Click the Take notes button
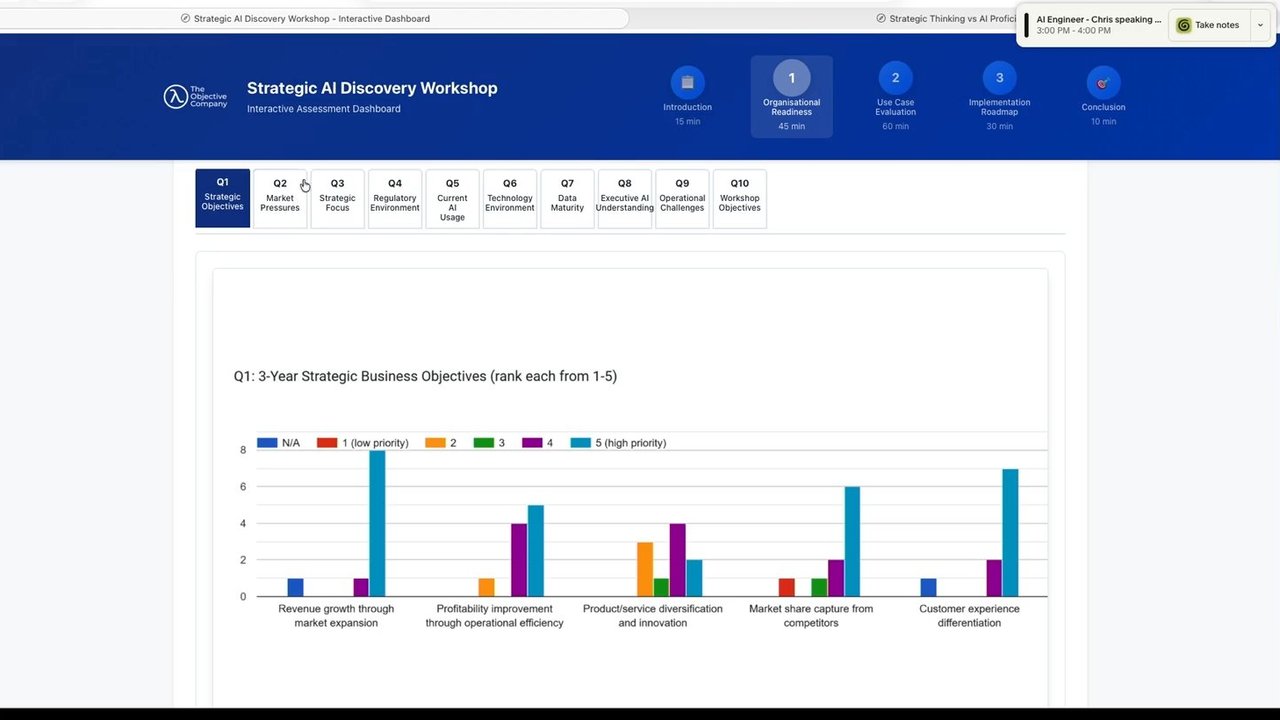The width and height of the screenshot is (1280, 720). point(1209,25)
